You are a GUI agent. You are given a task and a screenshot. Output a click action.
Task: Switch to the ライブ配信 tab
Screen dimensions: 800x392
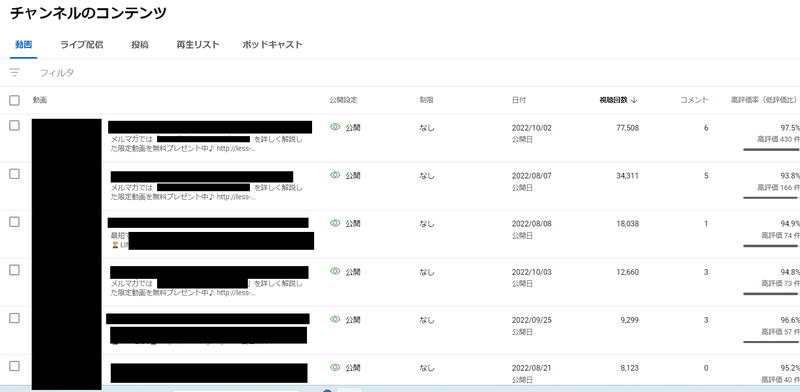82,45
